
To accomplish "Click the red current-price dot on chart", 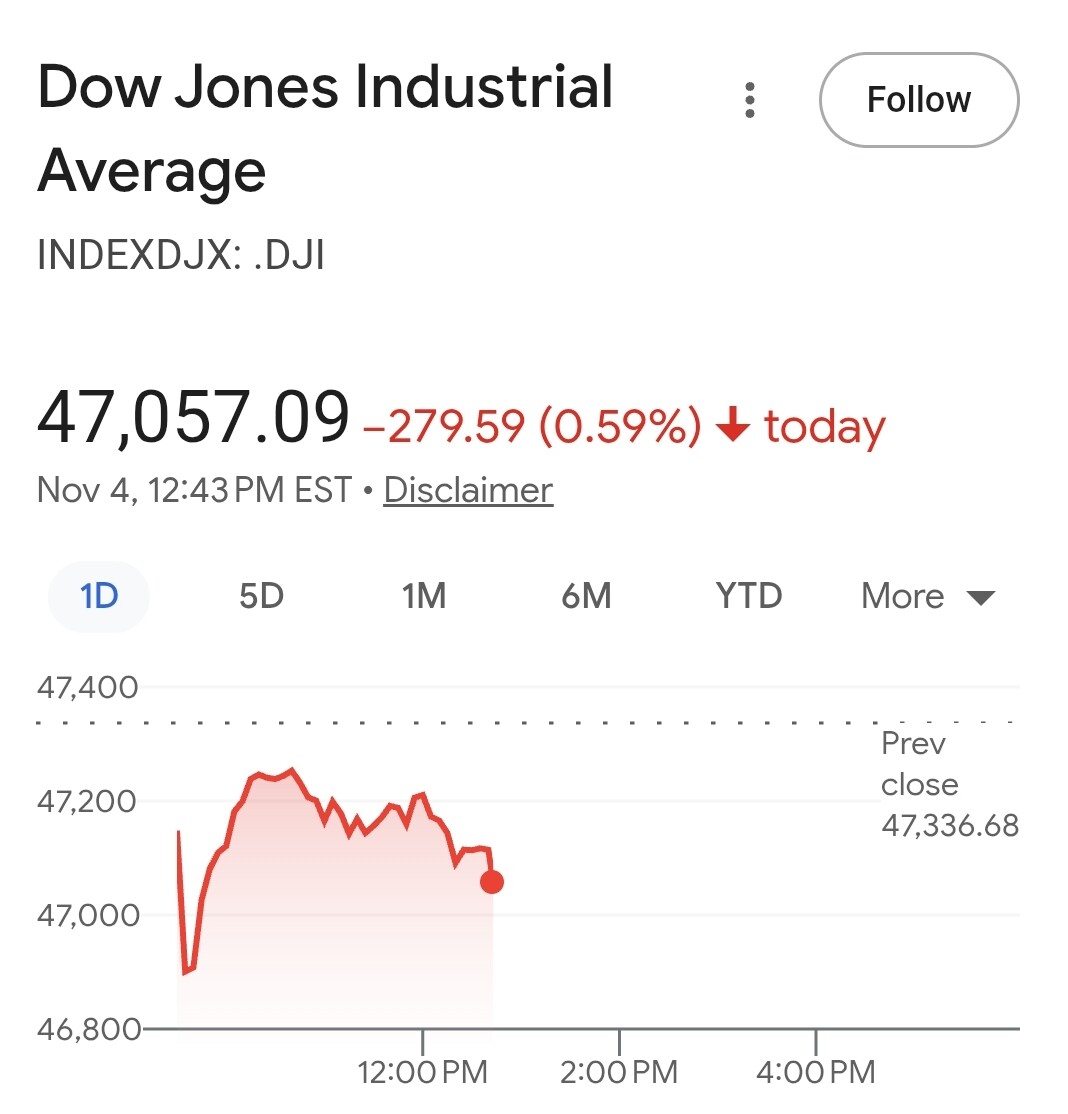I will point(492,882).
